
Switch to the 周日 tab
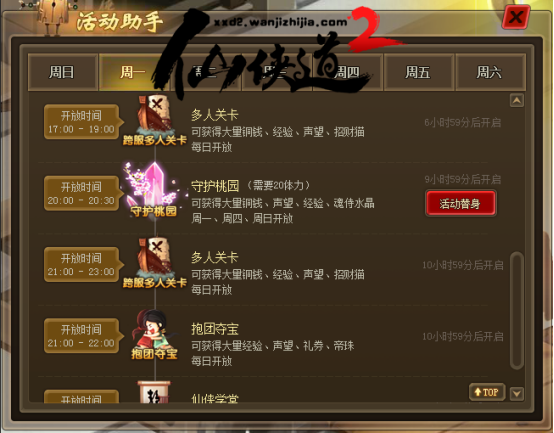pyautogui.click(x=63, y=72)
